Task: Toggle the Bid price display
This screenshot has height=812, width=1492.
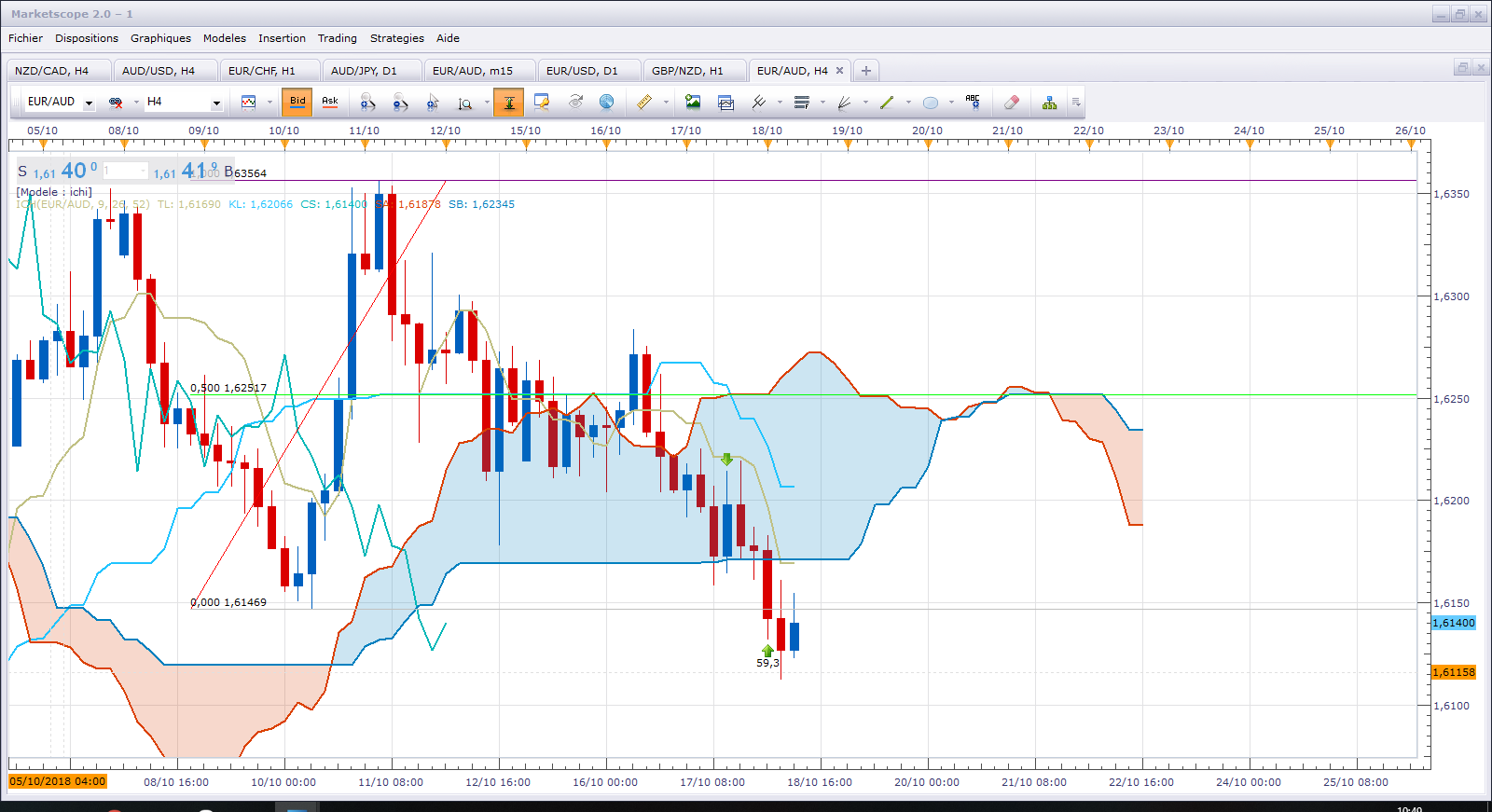Action: [x=297, y=102]
